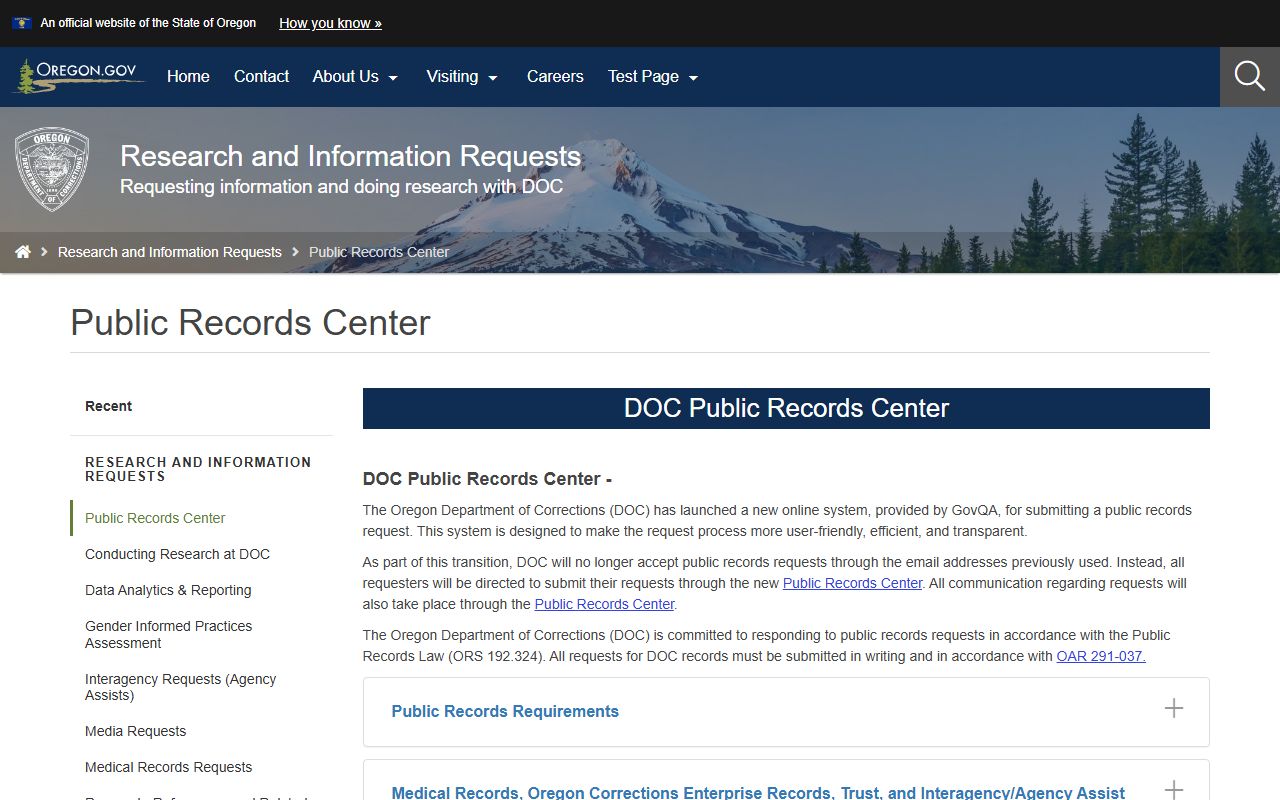The width and height of the screenshot is (1280, 800).
Task: Open the Visiting dropdown menu
Action: [x=462, y=76]
